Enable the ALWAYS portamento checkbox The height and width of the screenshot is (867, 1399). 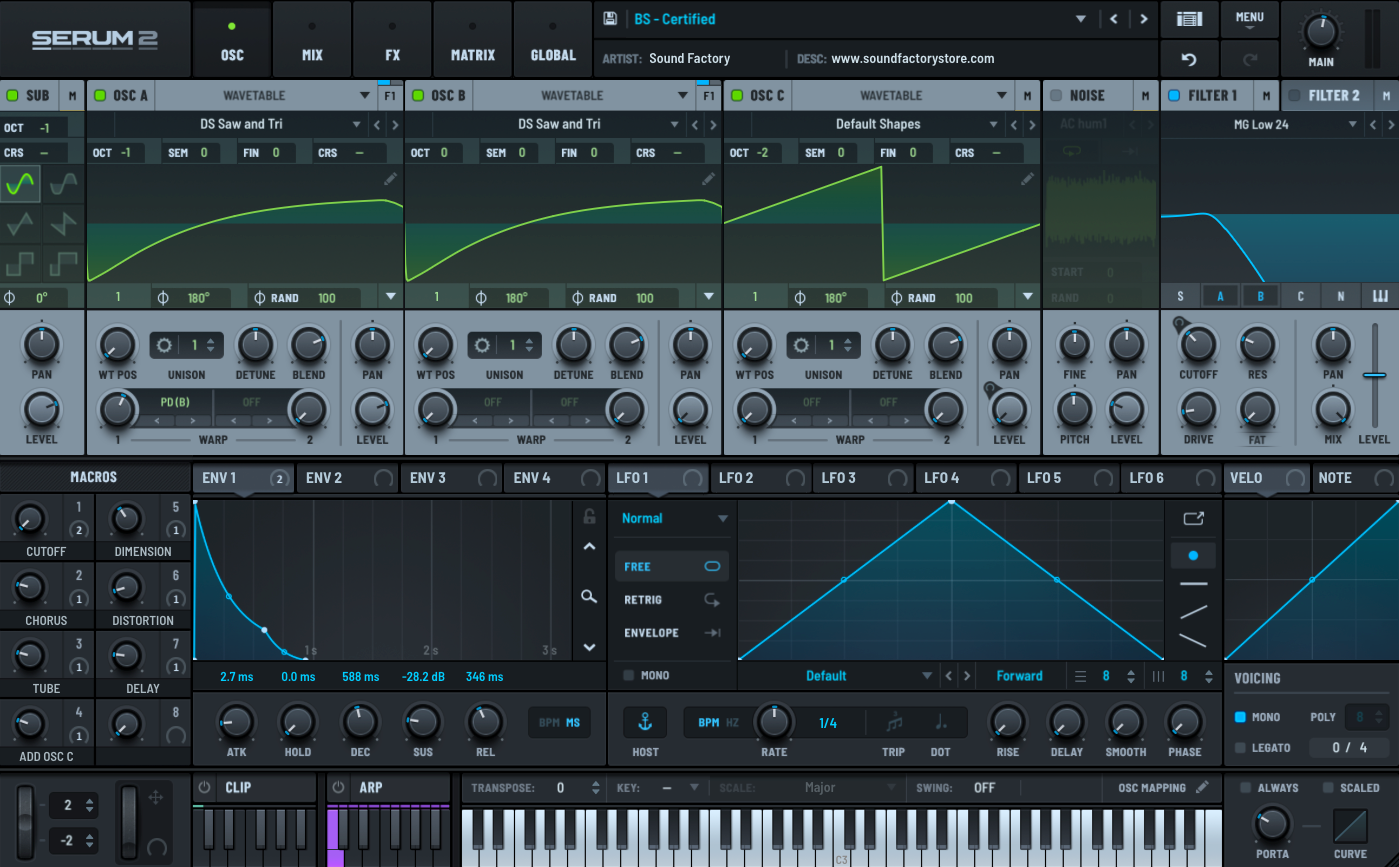pyautogui.click(x=1245, y=788)
